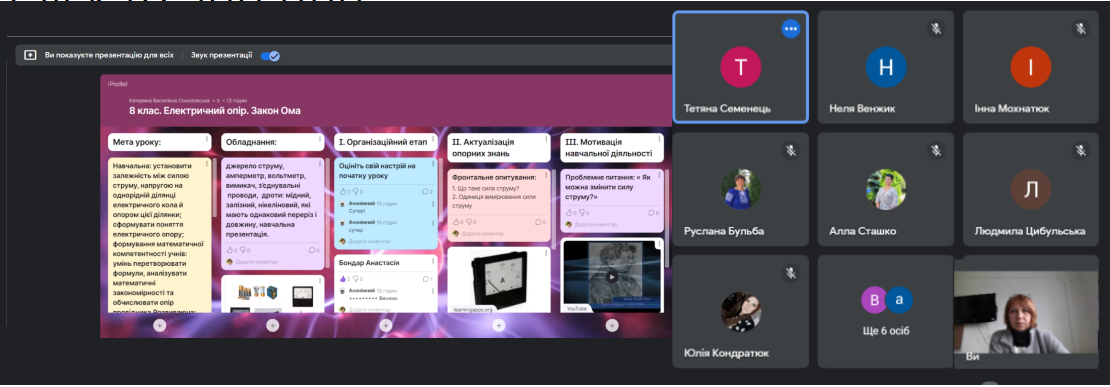
Task: Click the presentation share icon in banner
Action: coord(30,54)
